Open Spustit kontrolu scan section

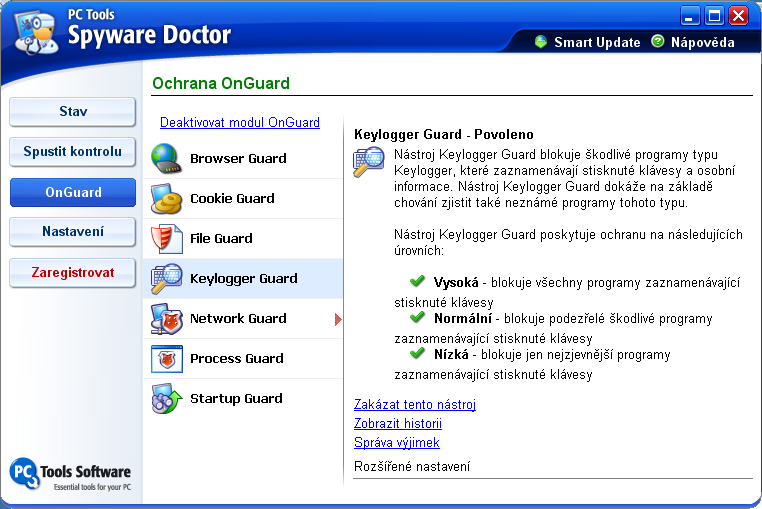[x=72, y=152]
